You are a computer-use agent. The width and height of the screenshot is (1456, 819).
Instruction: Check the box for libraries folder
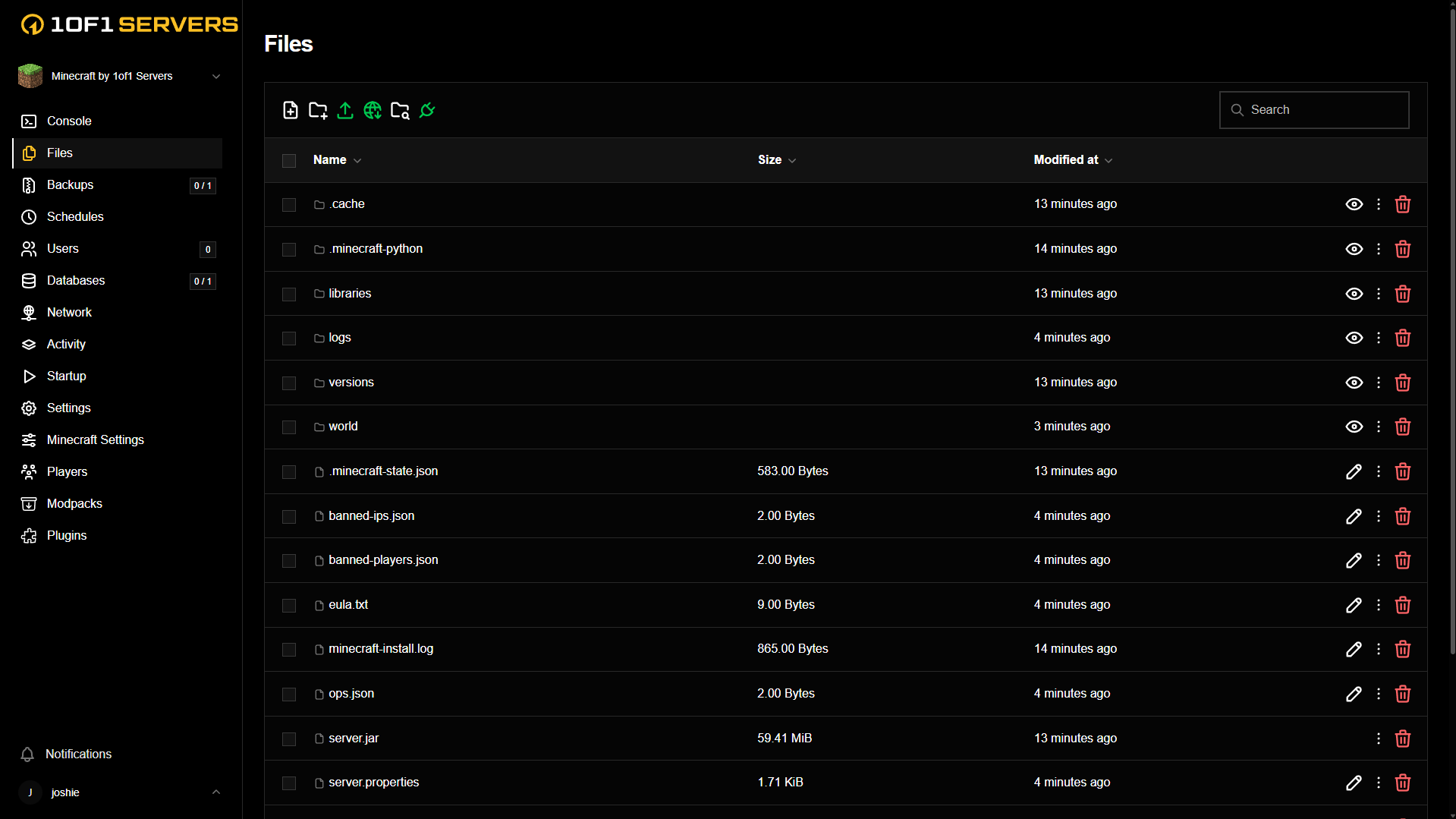(x=289, y=294)
